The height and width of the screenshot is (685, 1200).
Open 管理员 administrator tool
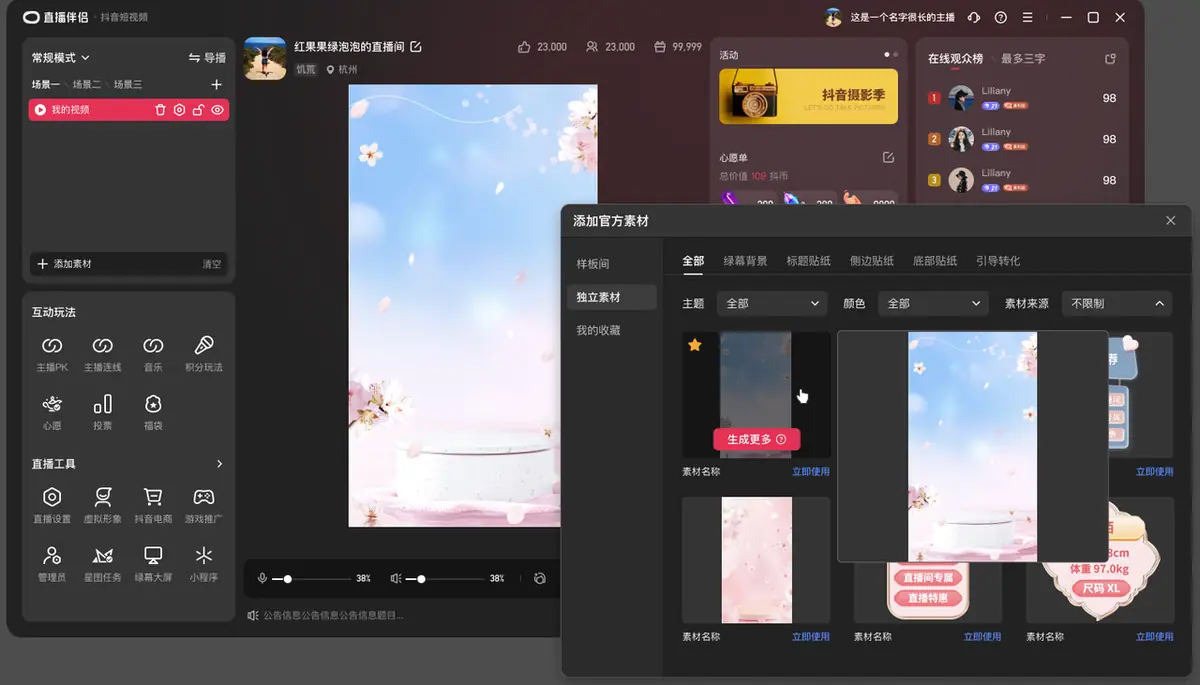pyautogui.click(x=52, y=563)
